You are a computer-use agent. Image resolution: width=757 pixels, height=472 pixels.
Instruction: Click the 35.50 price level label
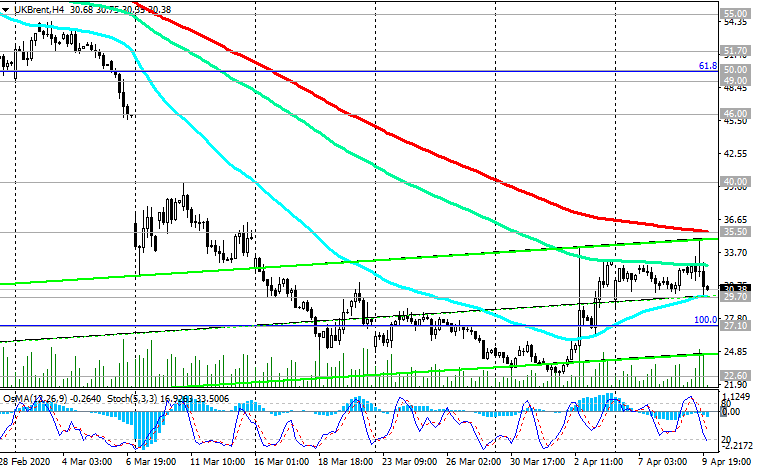(735, 232)
